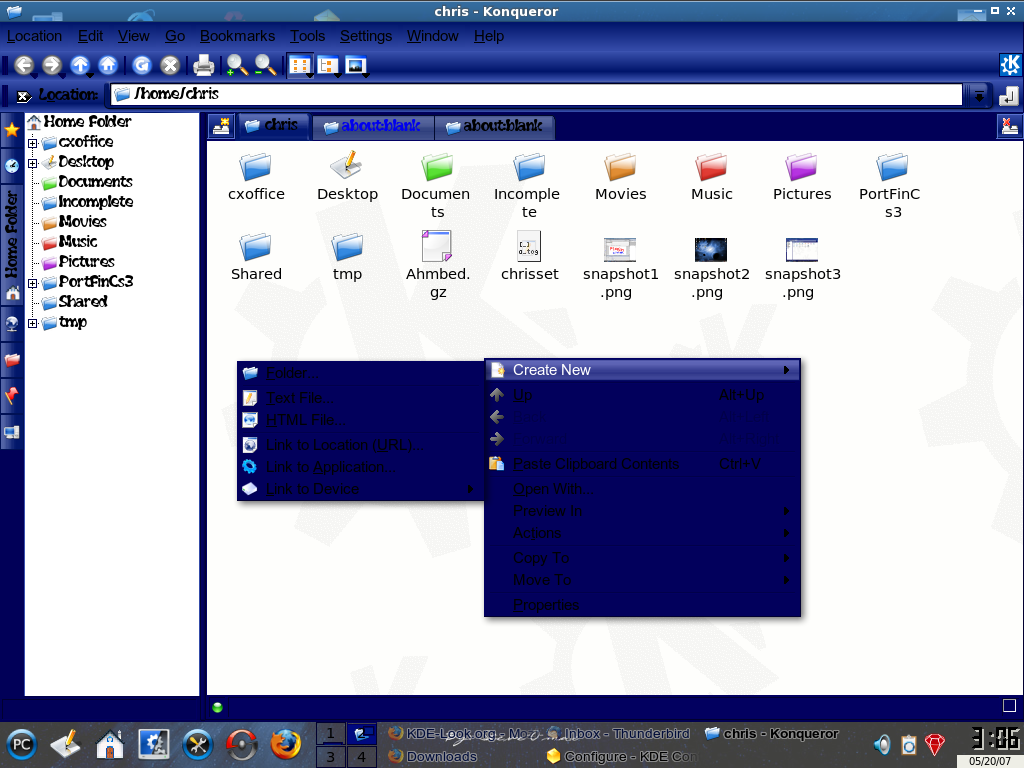Open the History sidebar clock panel
The width and height of the screenshot is (1024, 768).
coord(12,166)
